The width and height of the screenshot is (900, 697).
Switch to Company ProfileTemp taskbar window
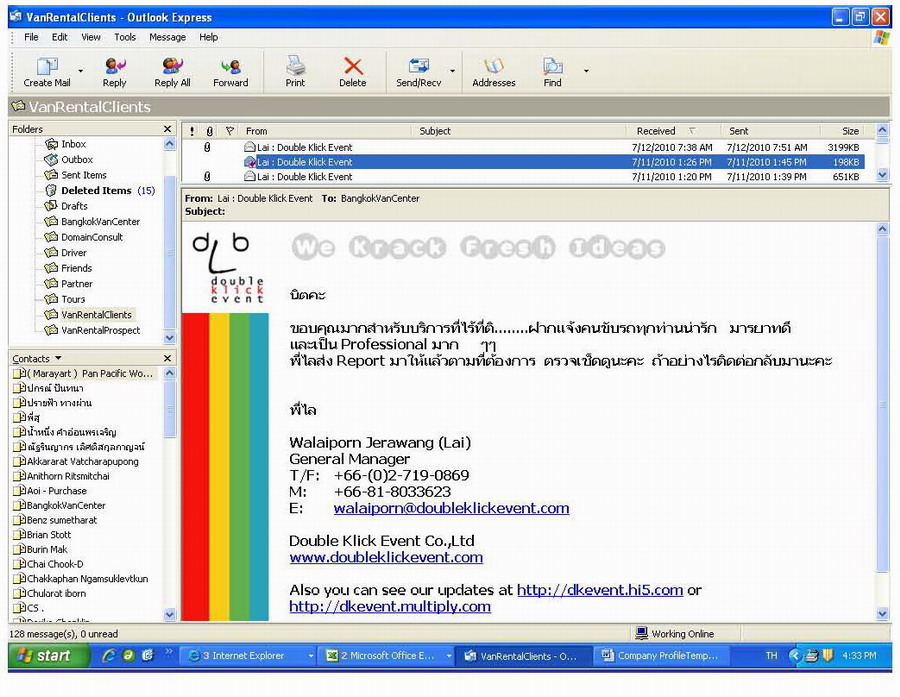[661, 656]
